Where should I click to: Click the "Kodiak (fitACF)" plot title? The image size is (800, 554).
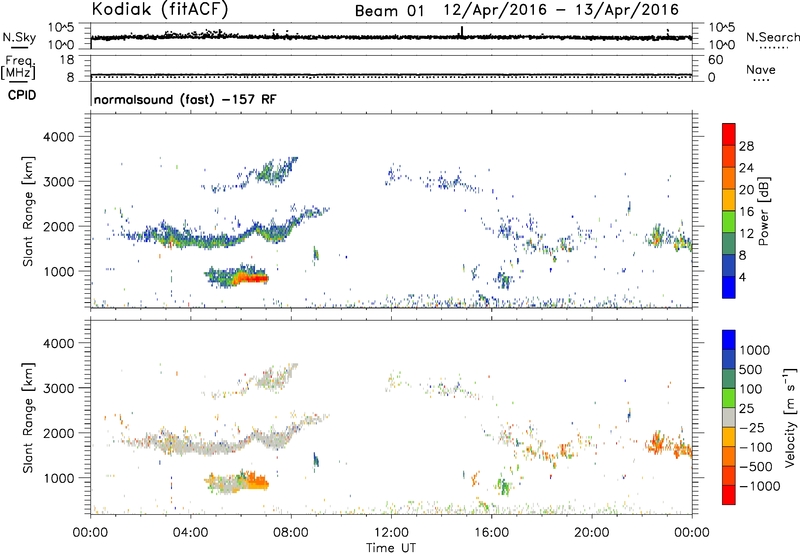pyautogui.click(x=160, y=9)
